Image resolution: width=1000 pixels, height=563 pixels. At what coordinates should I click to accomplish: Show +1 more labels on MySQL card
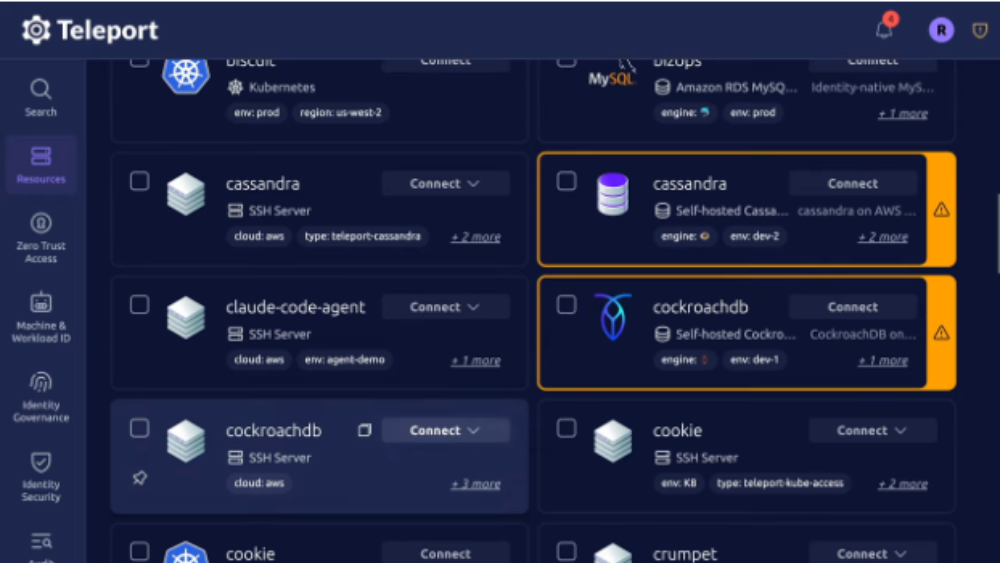pyautogui.click(x=902, y=113)
